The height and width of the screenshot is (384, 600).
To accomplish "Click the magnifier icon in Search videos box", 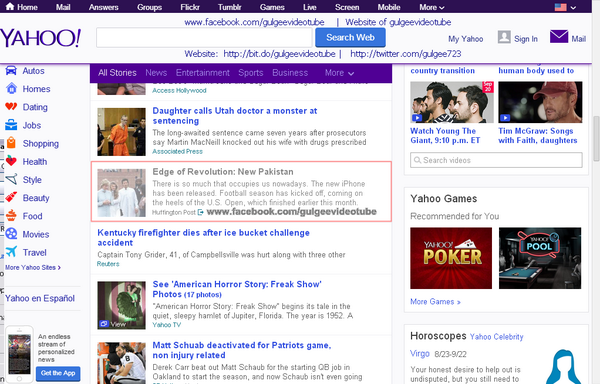I will click(417, 160).
